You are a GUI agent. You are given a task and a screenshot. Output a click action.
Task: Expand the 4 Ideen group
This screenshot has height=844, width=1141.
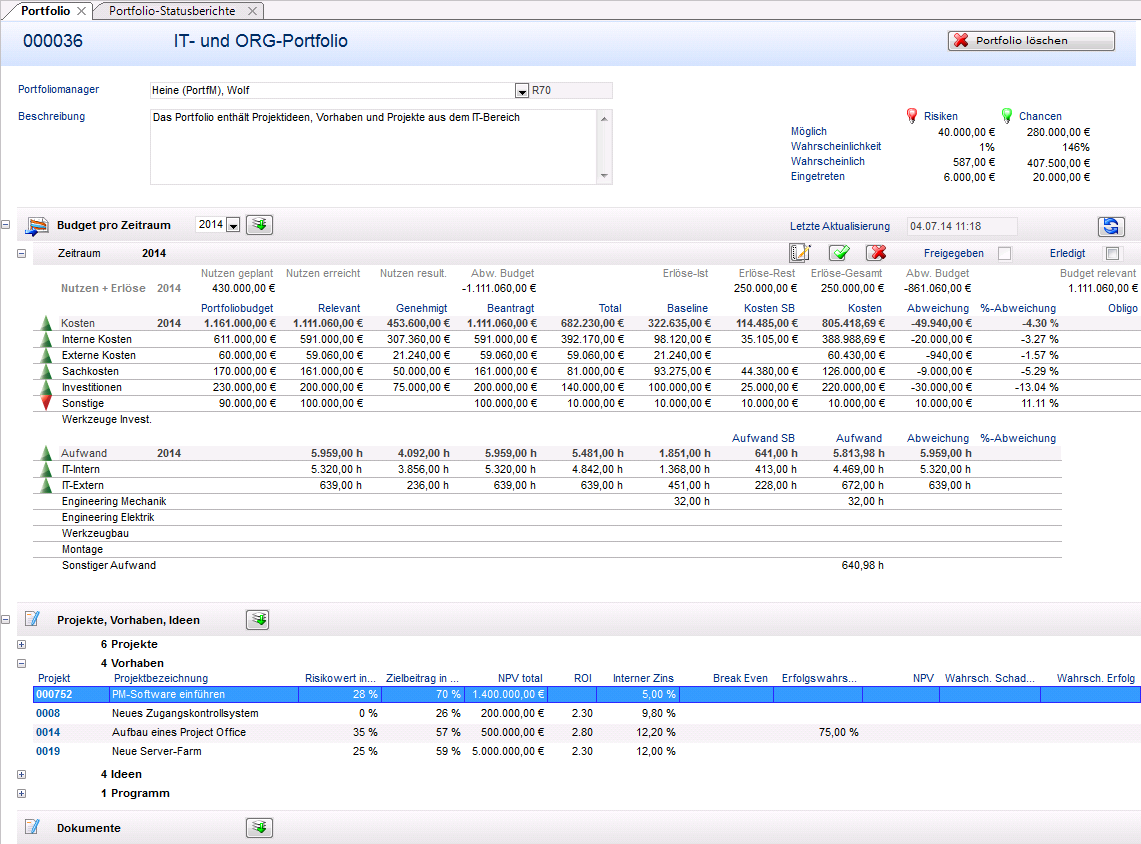[x=22, y=774]
